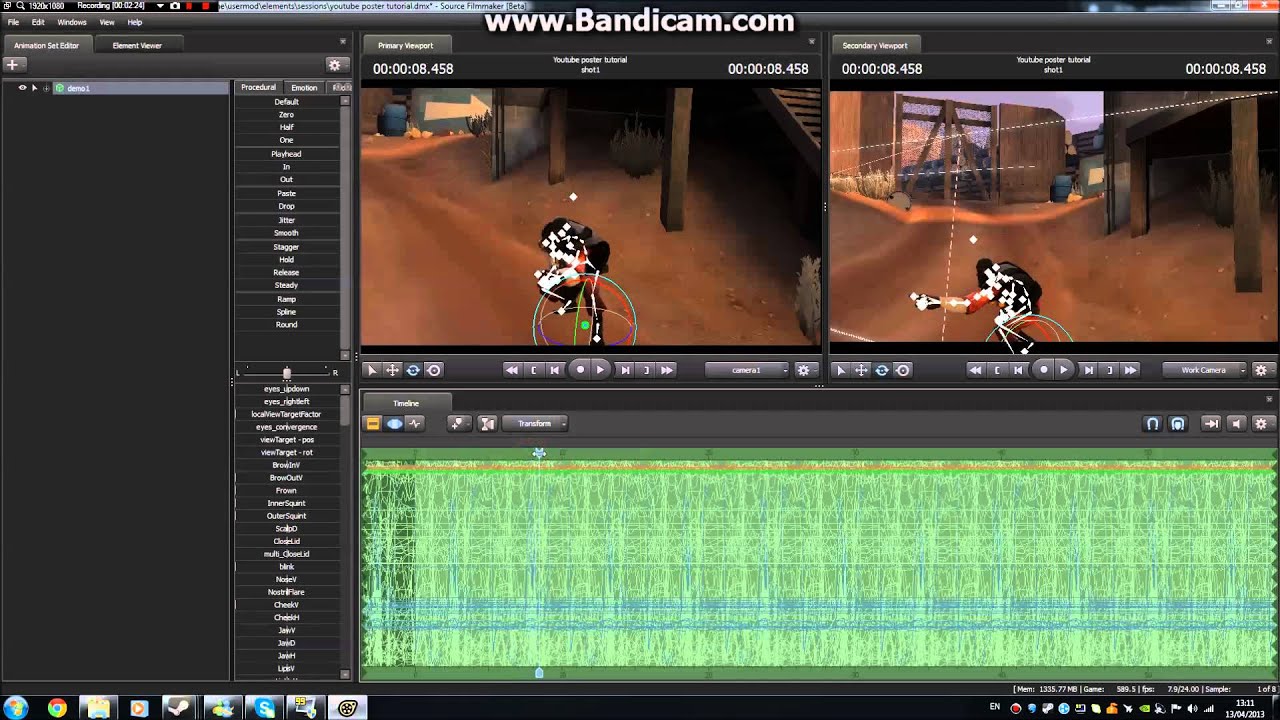Click the Primary Viewport tab
Viewport: 1280px width, 720px height.
tap(406, 45)
